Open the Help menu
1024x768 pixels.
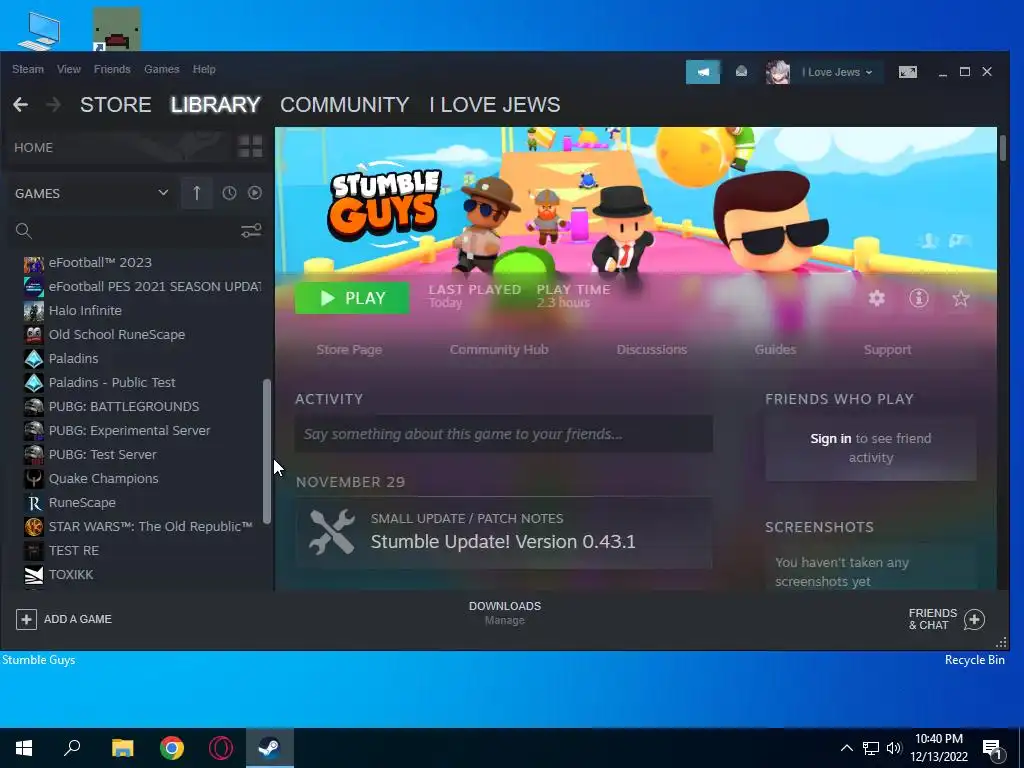point(204,69)
